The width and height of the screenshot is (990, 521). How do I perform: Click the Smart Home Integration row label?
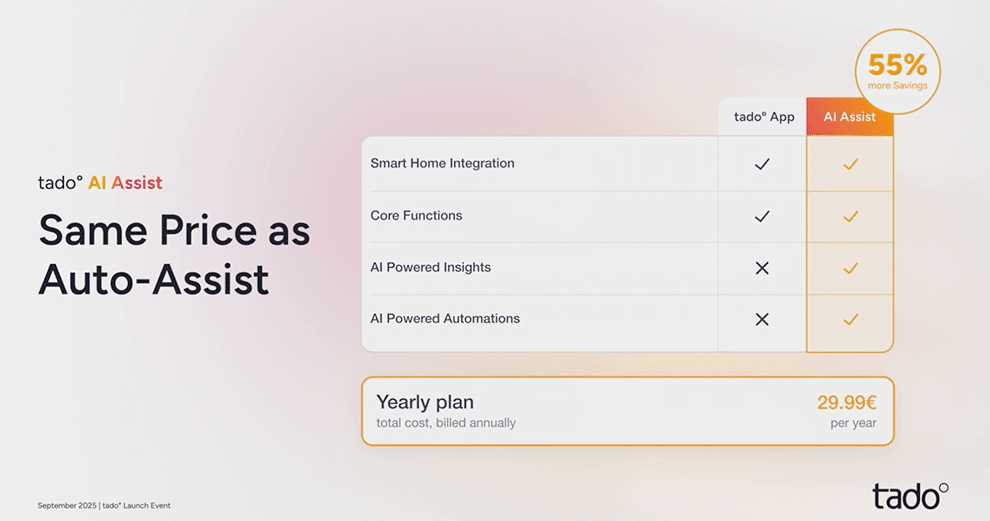pos(442,164)
